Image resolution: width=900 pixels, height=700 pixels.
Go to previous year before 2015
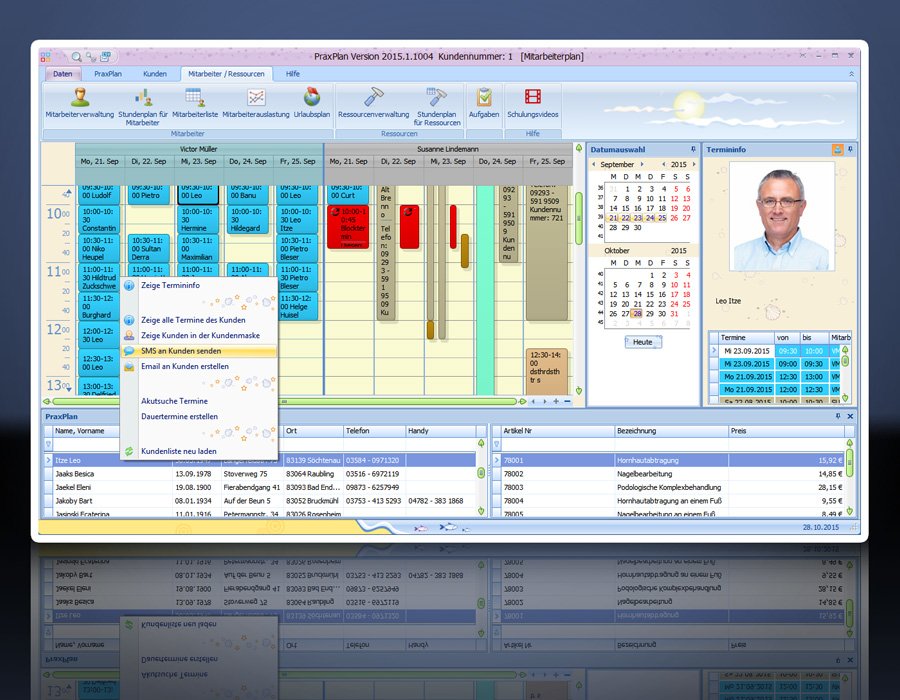(x=664, y=164)
